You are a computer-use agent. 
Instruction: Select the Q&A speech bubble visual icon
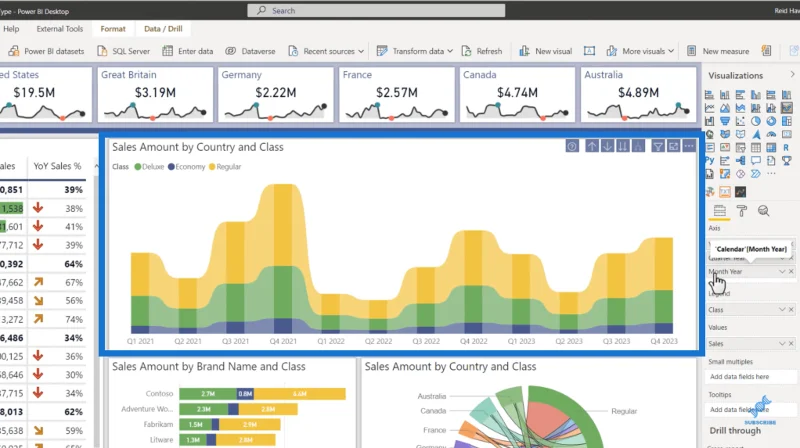756,160
